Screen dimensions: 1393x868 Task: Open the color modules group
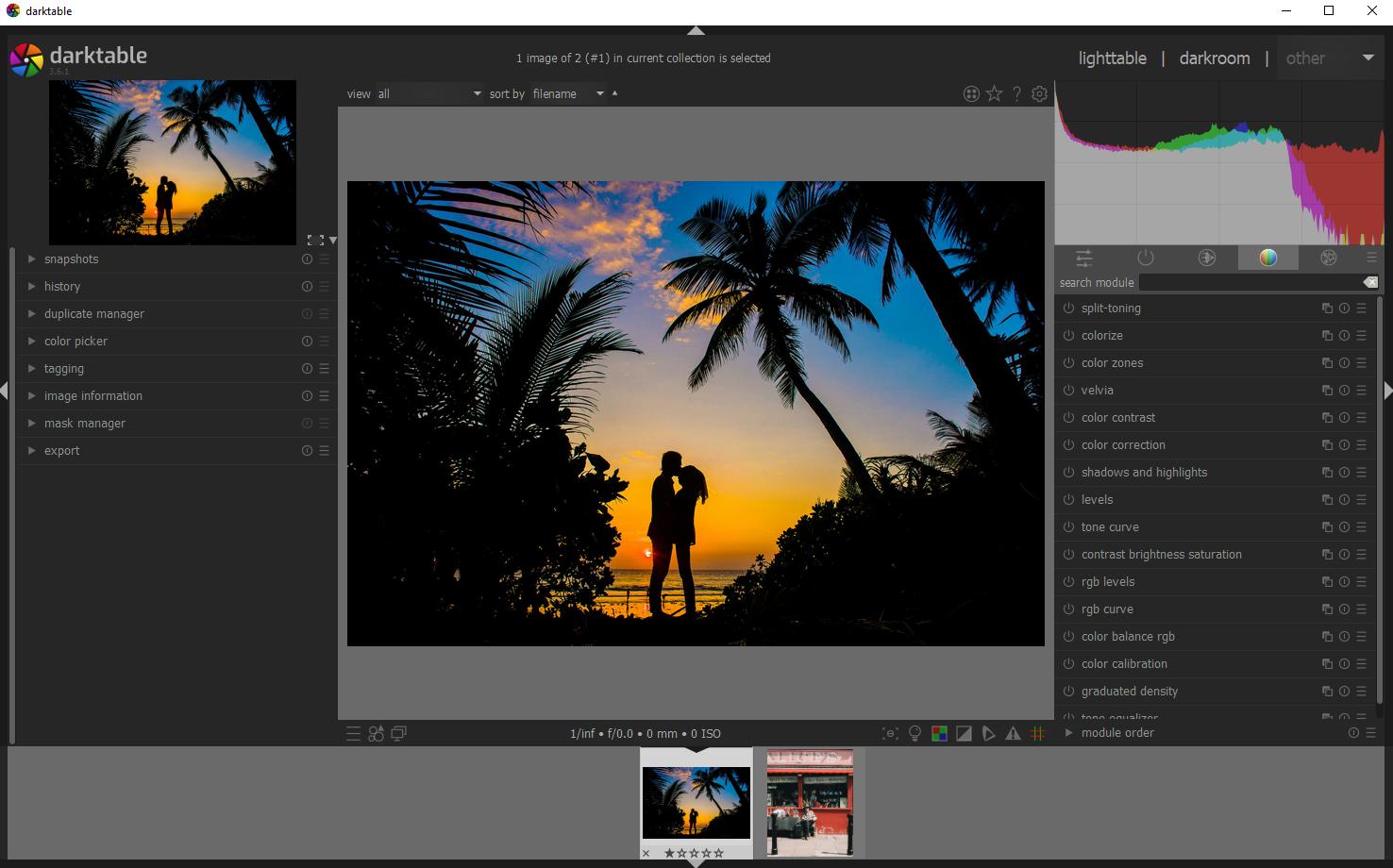[1268, 258]
